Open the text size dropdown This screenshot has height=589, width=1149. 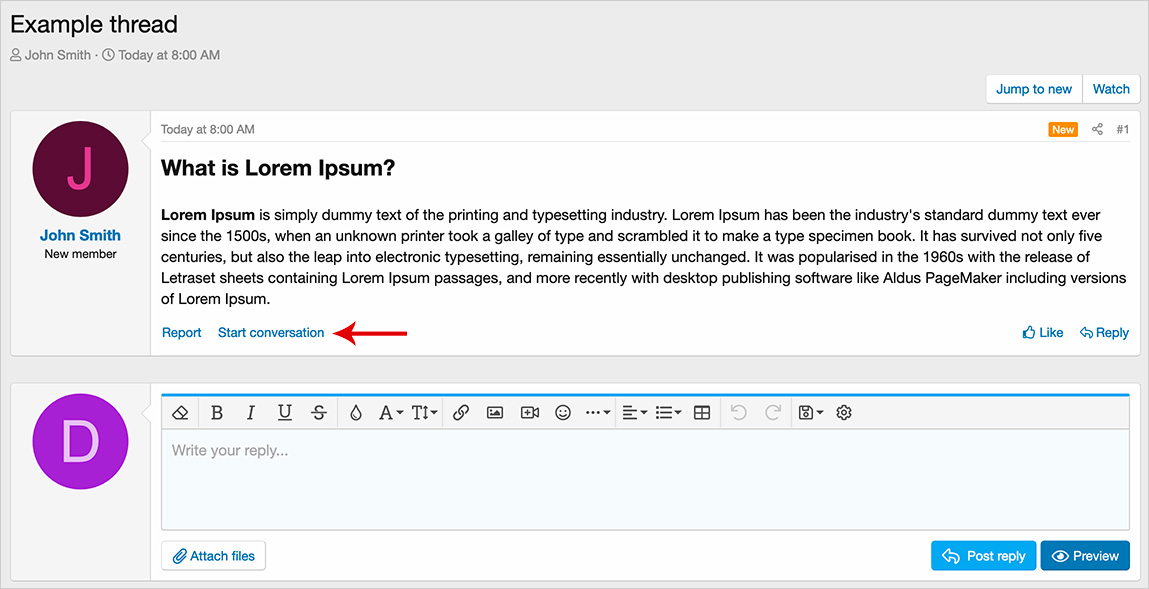pos(424,412)
